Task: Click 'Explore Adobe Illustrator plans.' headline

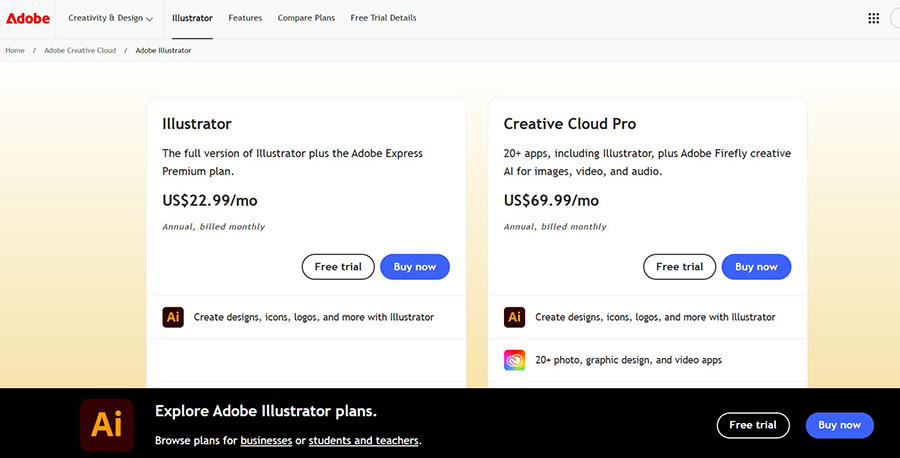Action: (266, 412)
